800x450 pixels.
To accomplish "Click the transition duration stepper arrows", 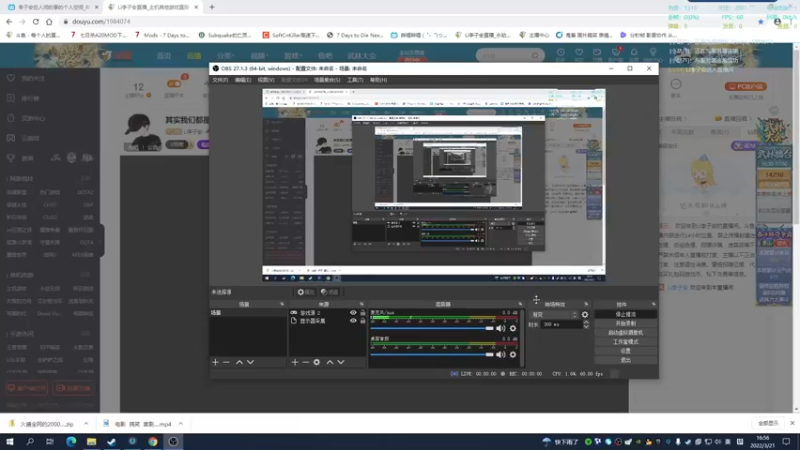I will tap(586, 324).
